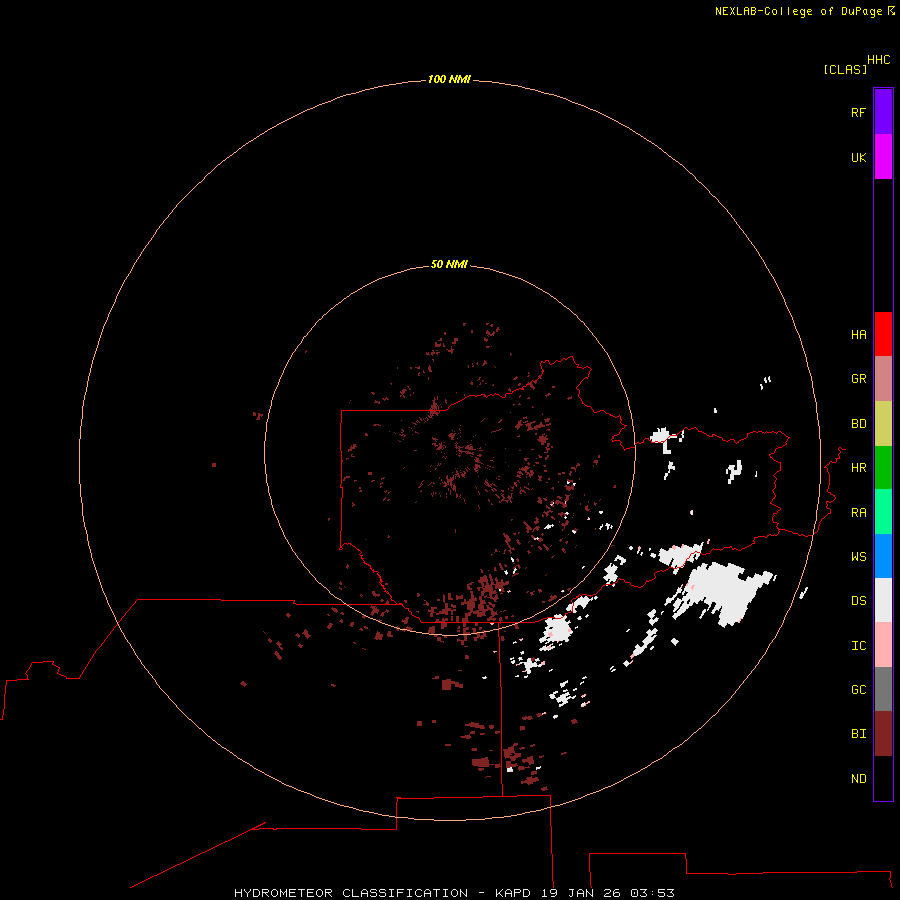Click the RF purple legend swatch
The width and height of the screenshot is (900, 900).
(x=883, y=112)
